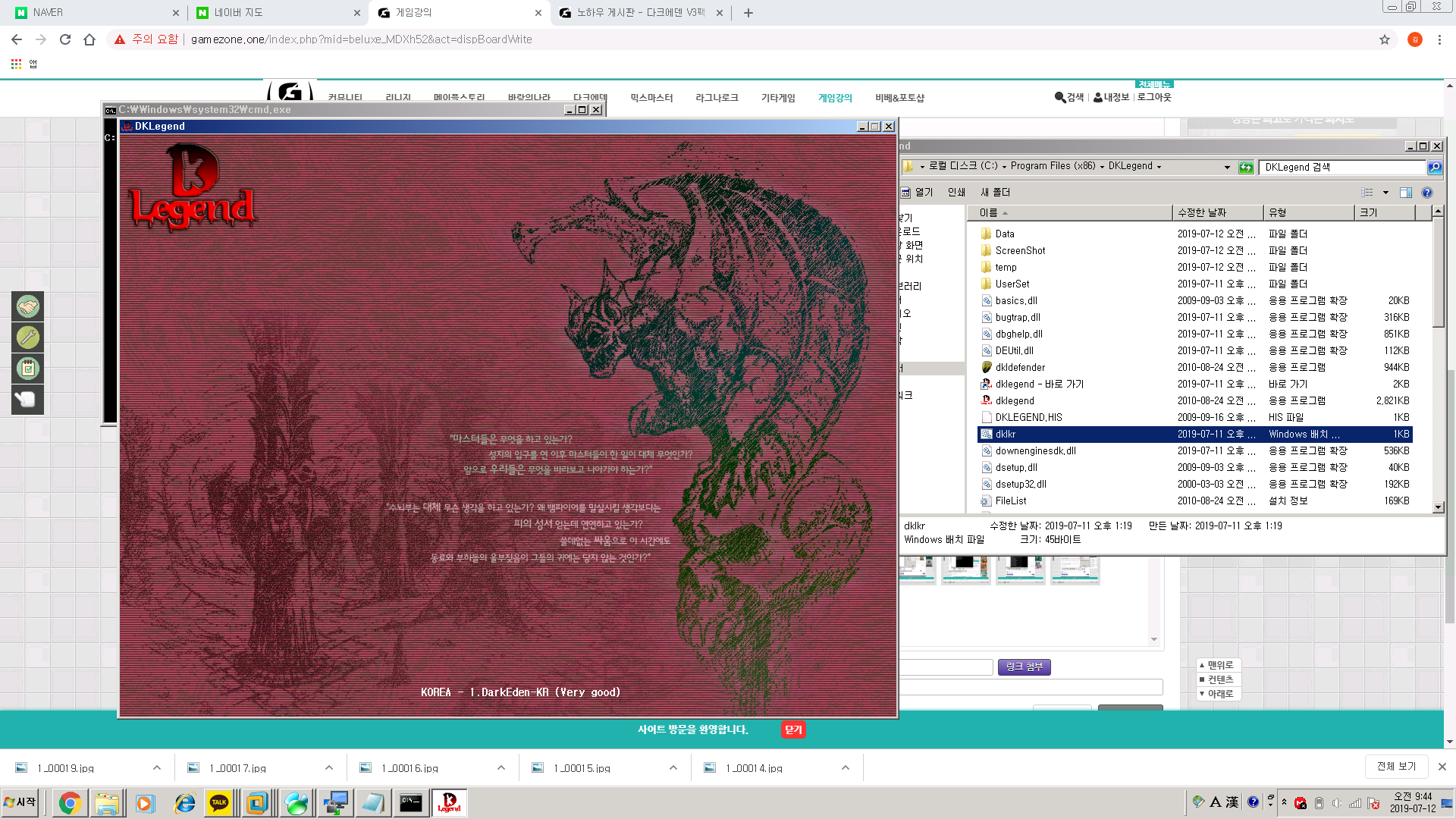Click in the DKLegend 검색 search field
This screenshot has height=819, width=1456.
(x=1341, y=167)
